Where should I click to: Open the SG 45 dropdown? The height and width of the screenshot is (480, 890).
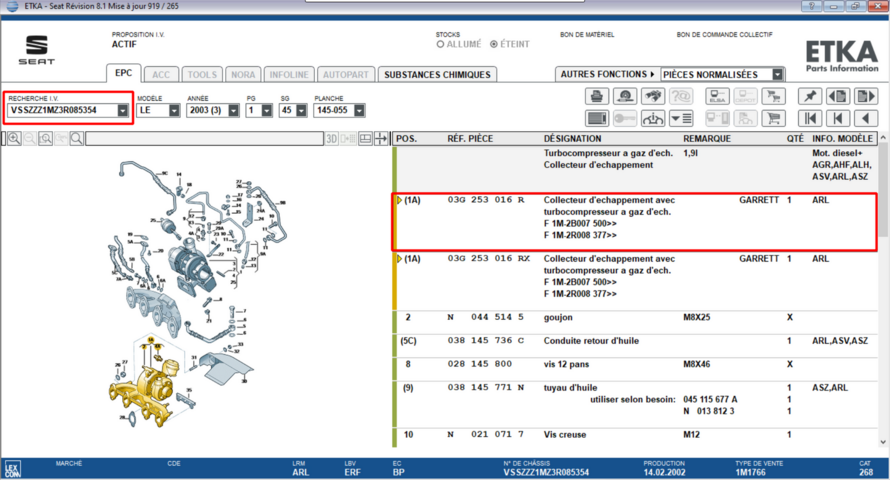click(x=301, y=111)
